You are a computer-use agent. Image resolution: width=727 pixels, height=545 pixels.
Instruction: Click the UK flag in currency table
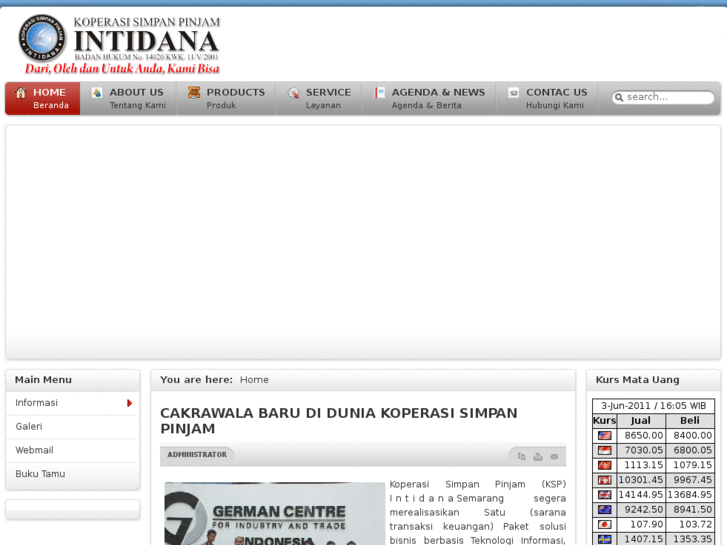click(605, 495)
